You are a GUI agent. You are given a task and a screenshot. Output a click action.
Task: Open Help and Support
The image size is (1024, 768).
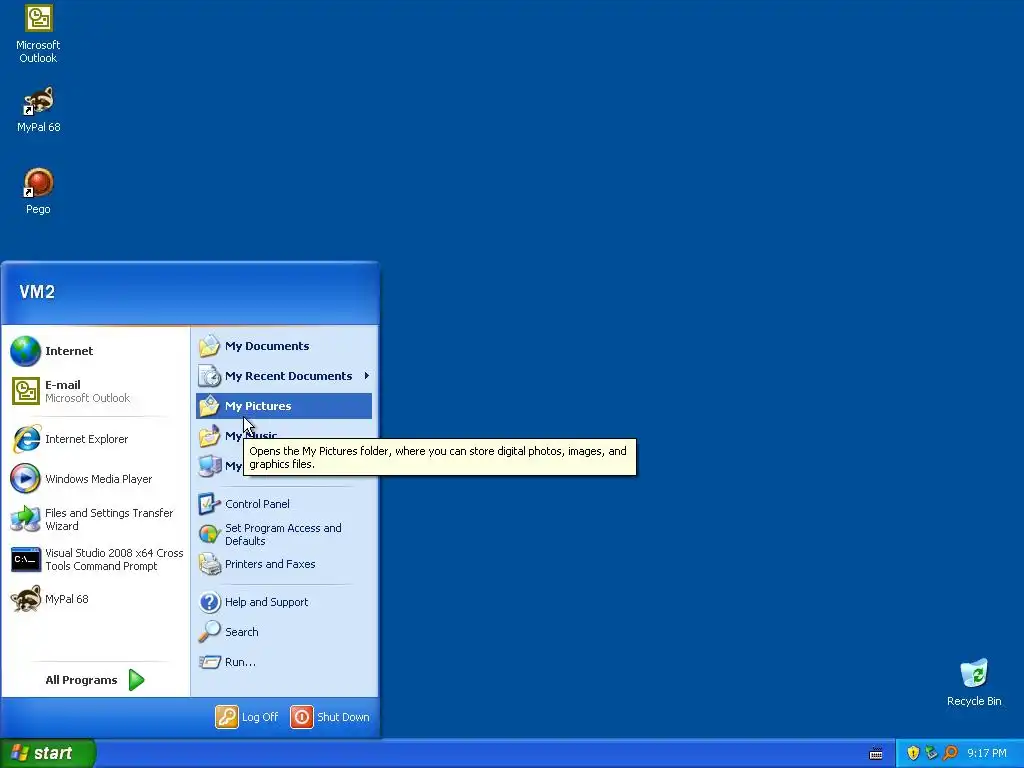tap(284, 602)
